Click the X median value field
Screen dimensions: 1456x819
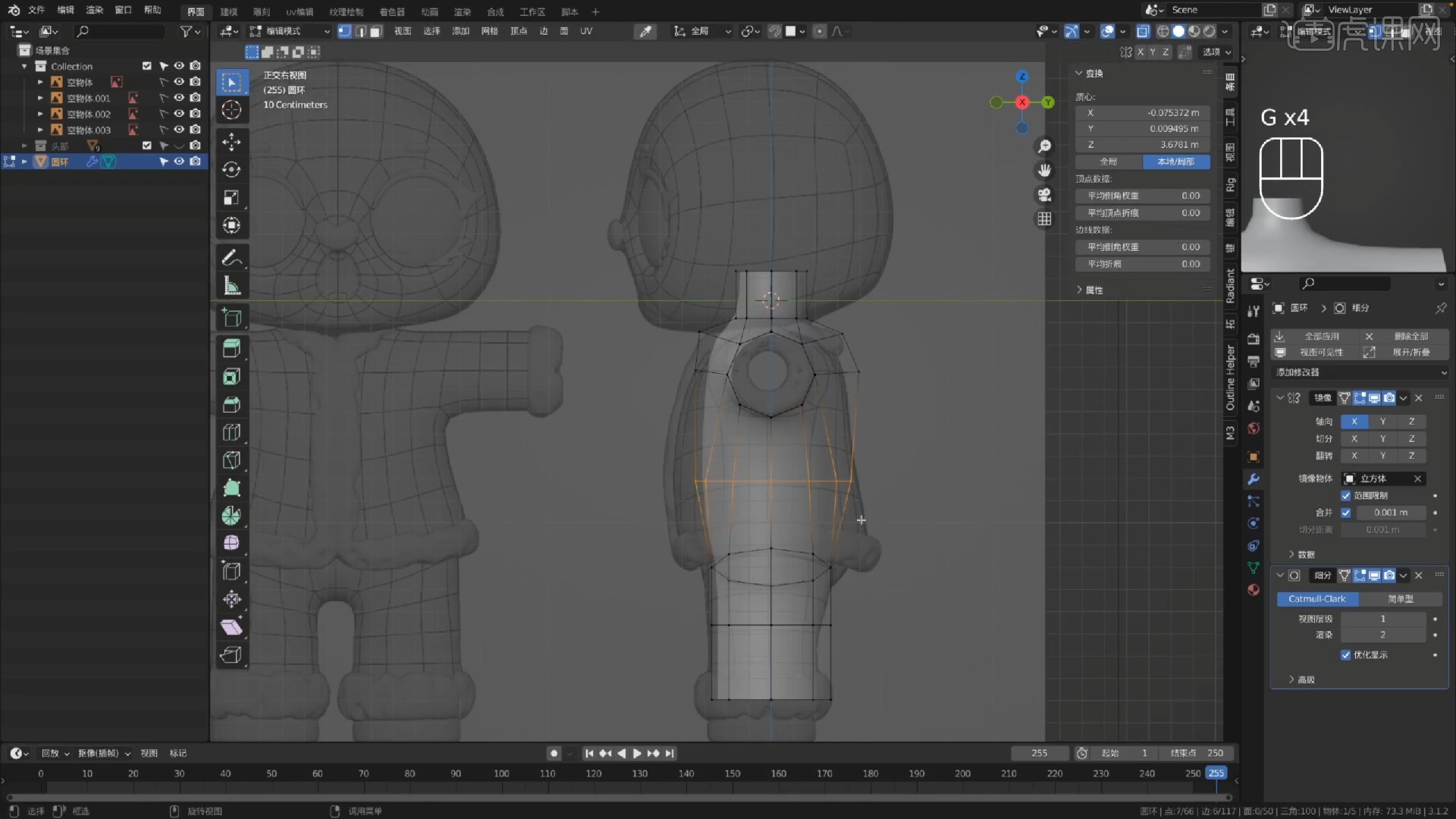click(x=1143, y=112)
